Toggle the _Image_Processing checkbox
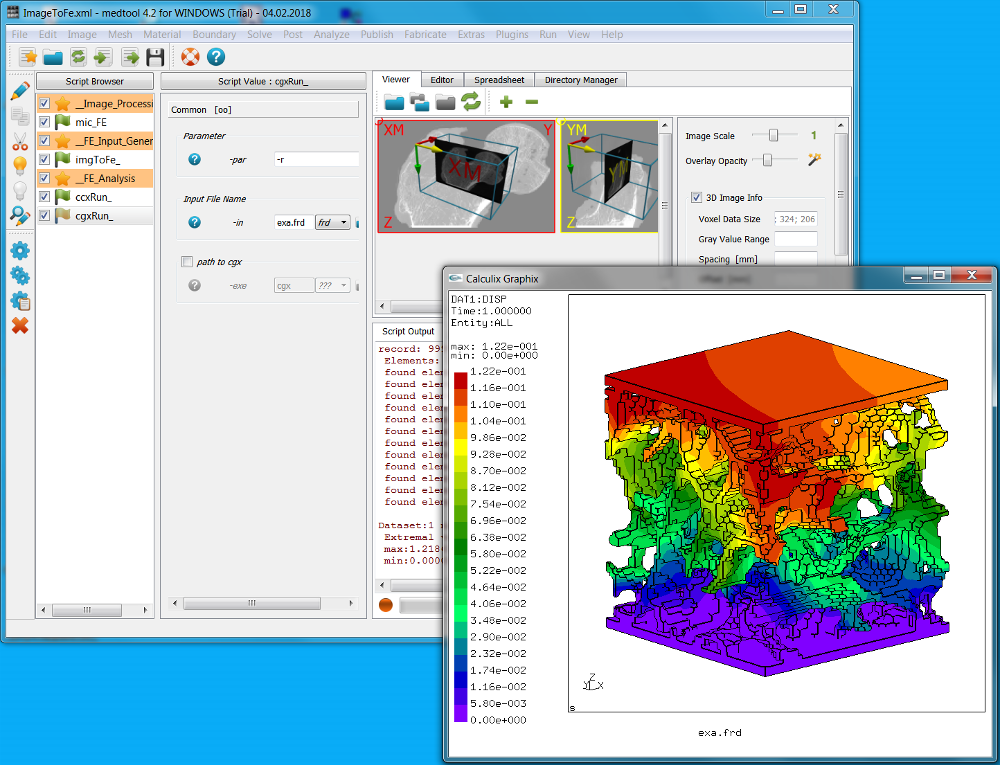This screenshot has height=765, width=1000. [x=44, y=103]
